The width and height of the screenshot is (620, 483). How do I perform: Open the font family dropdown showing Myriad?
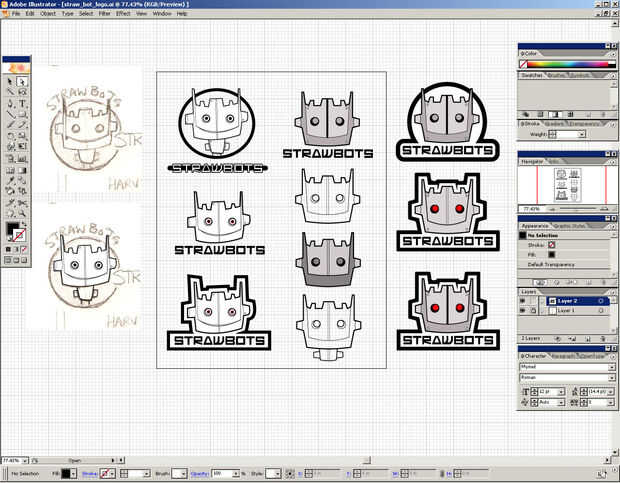pos(611,367)
